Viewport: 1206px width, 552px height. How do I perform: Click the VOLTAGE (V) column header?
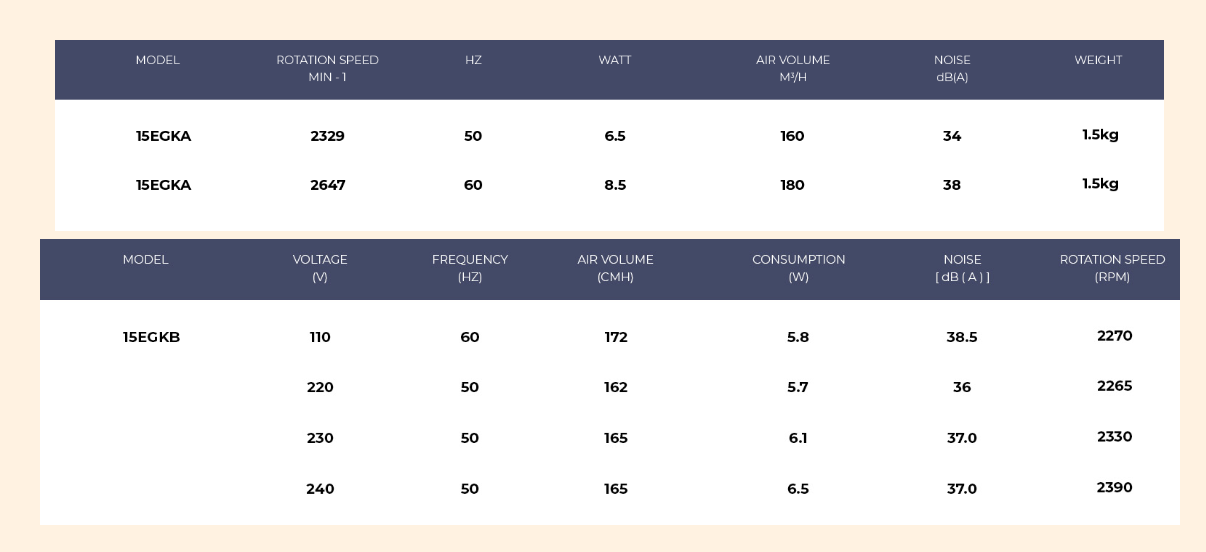320,268
